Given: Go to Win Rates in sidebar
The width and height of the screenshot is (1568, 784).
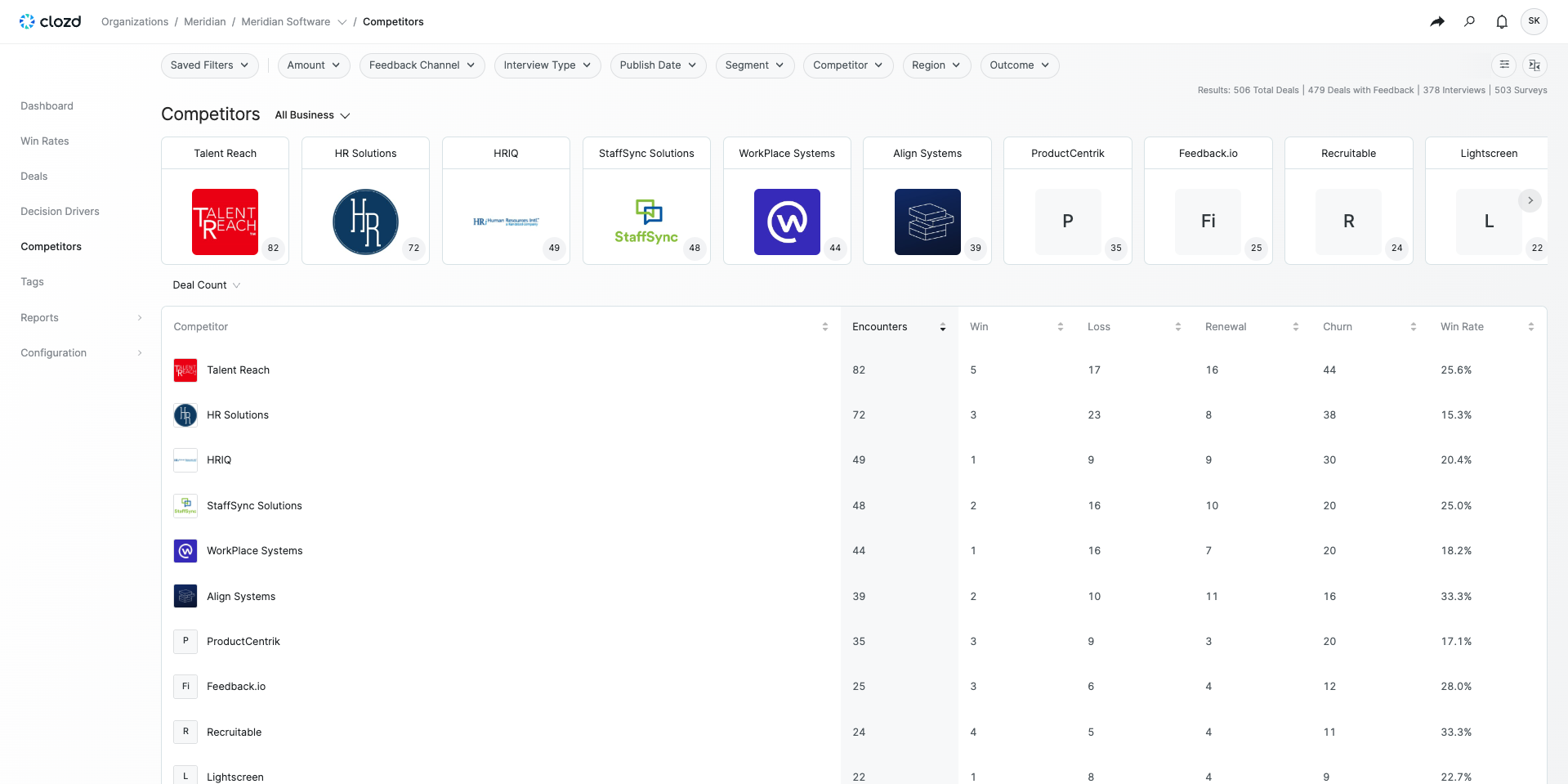Looking at the screenshot, I should 45,141.
